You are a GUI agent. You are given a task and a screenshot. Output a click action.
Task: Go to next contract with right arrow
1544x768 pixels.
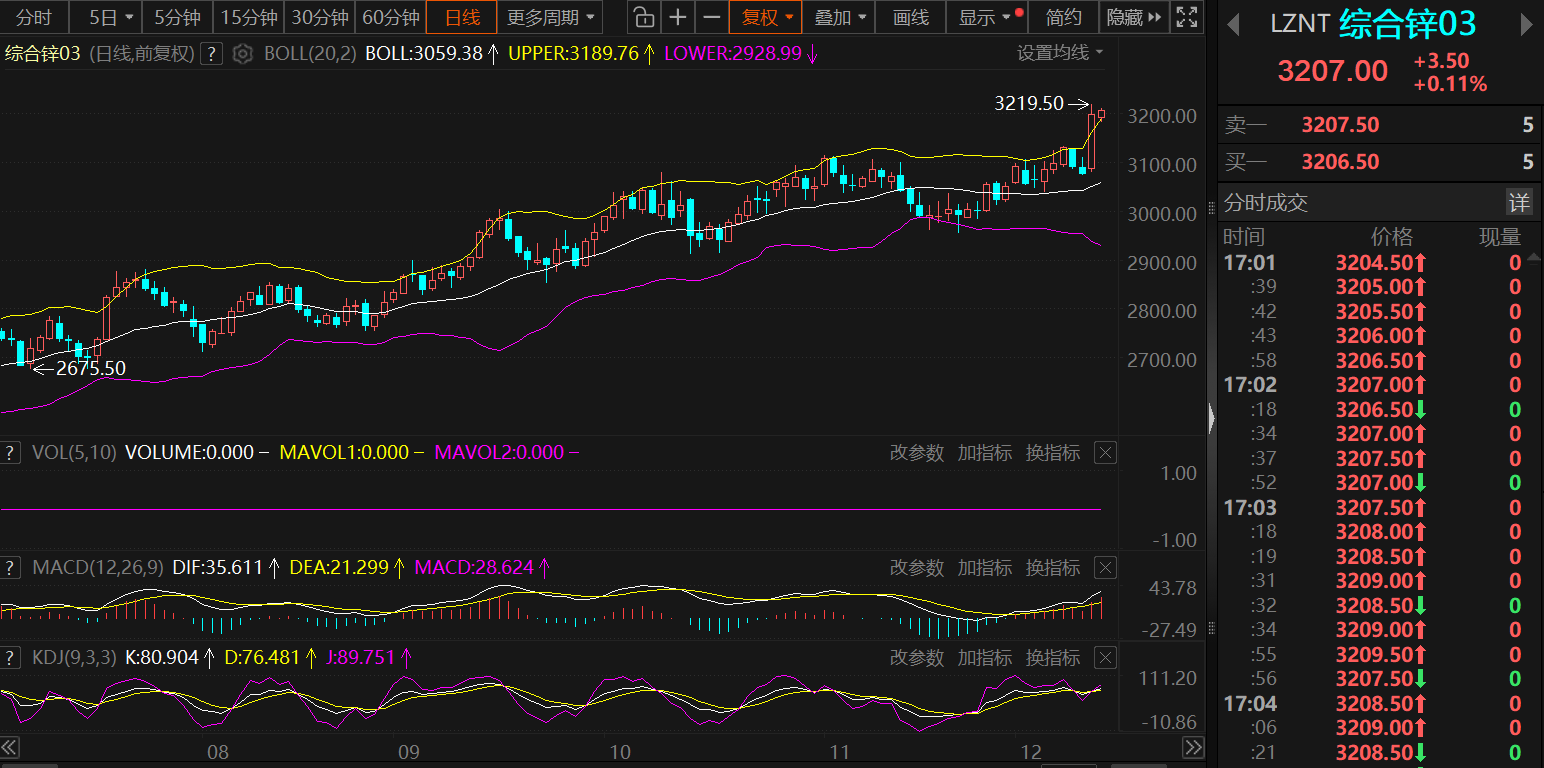pyautogui.click(x=1527, y=24)
